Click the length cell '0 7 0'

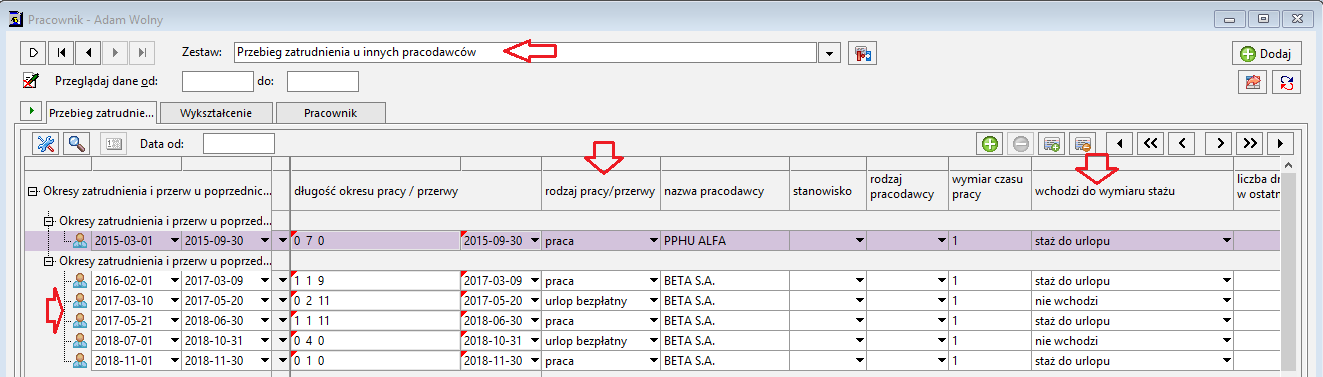(x=375, y=241)
